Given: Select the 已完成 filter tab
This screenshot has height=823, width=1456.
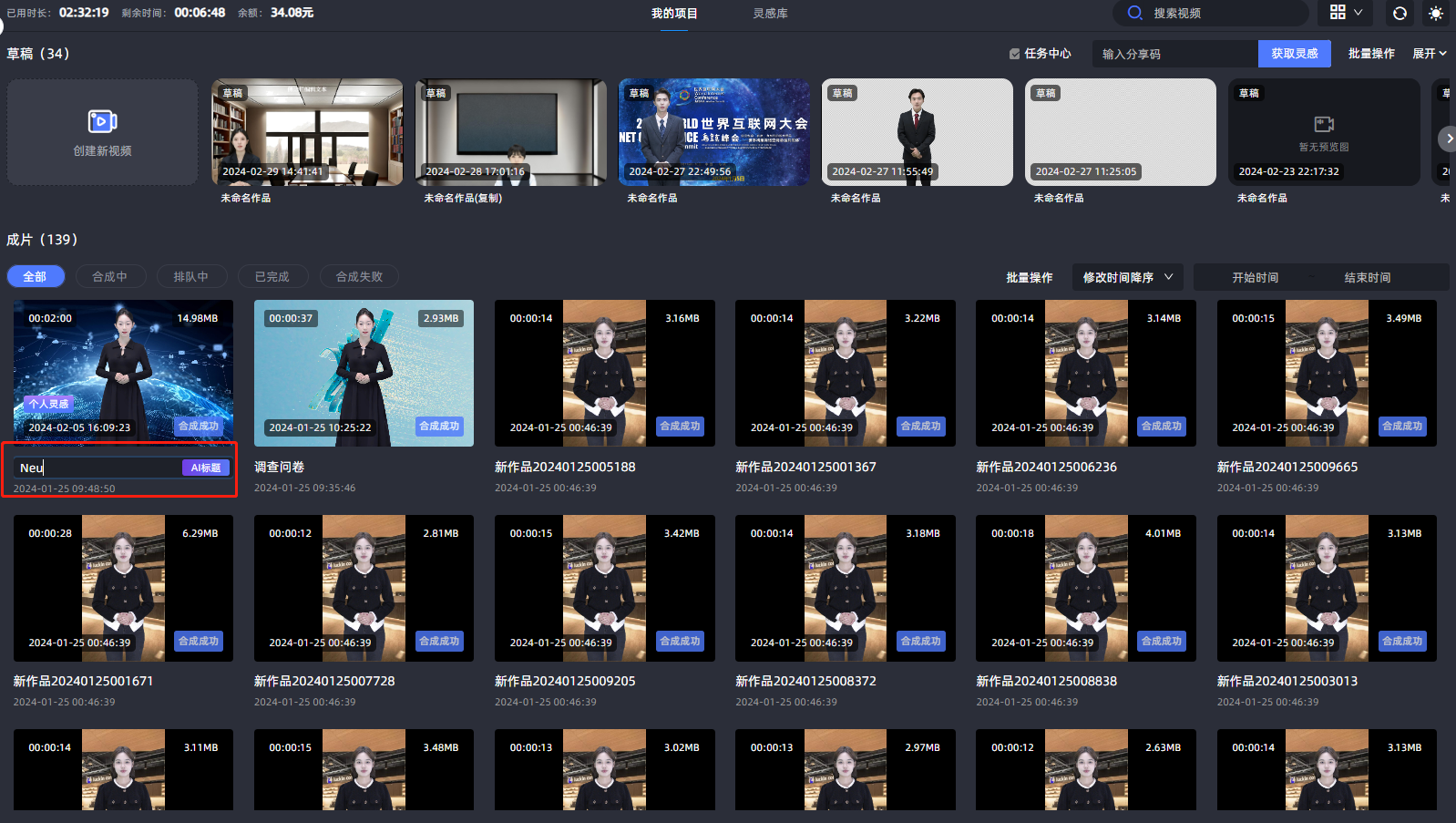Looking at the screenshot, I should point(272,276).
